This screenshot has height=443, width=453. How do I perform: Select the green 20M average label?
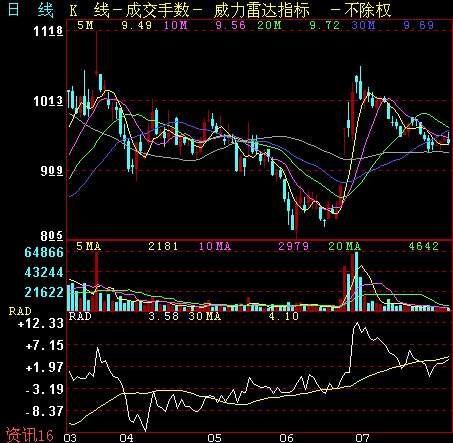[x=269, y=25]
